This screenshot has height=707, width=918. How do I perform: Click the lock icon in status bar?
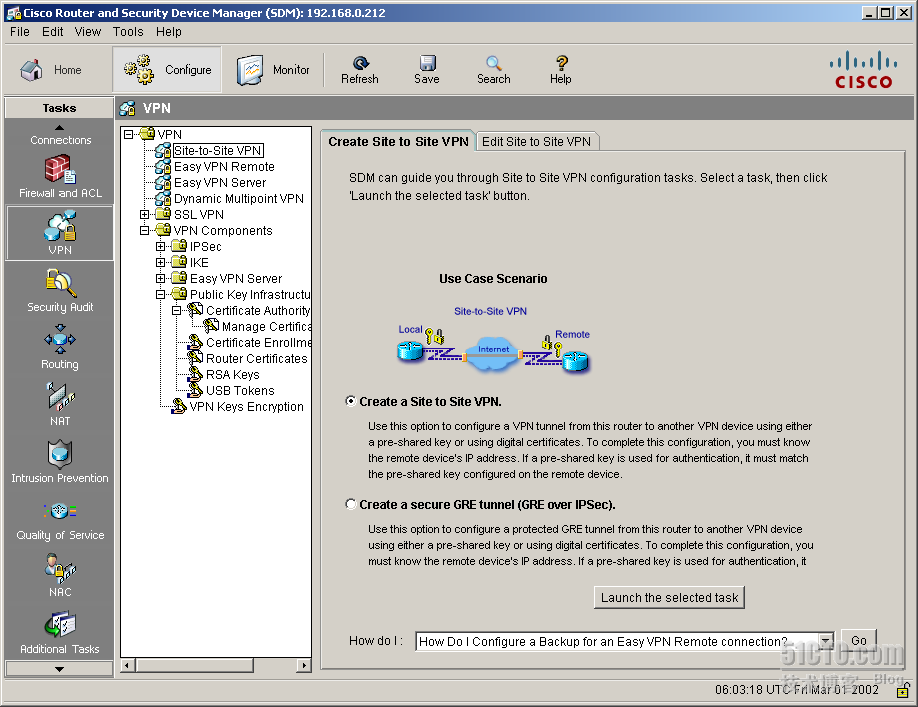coord(903,690)
